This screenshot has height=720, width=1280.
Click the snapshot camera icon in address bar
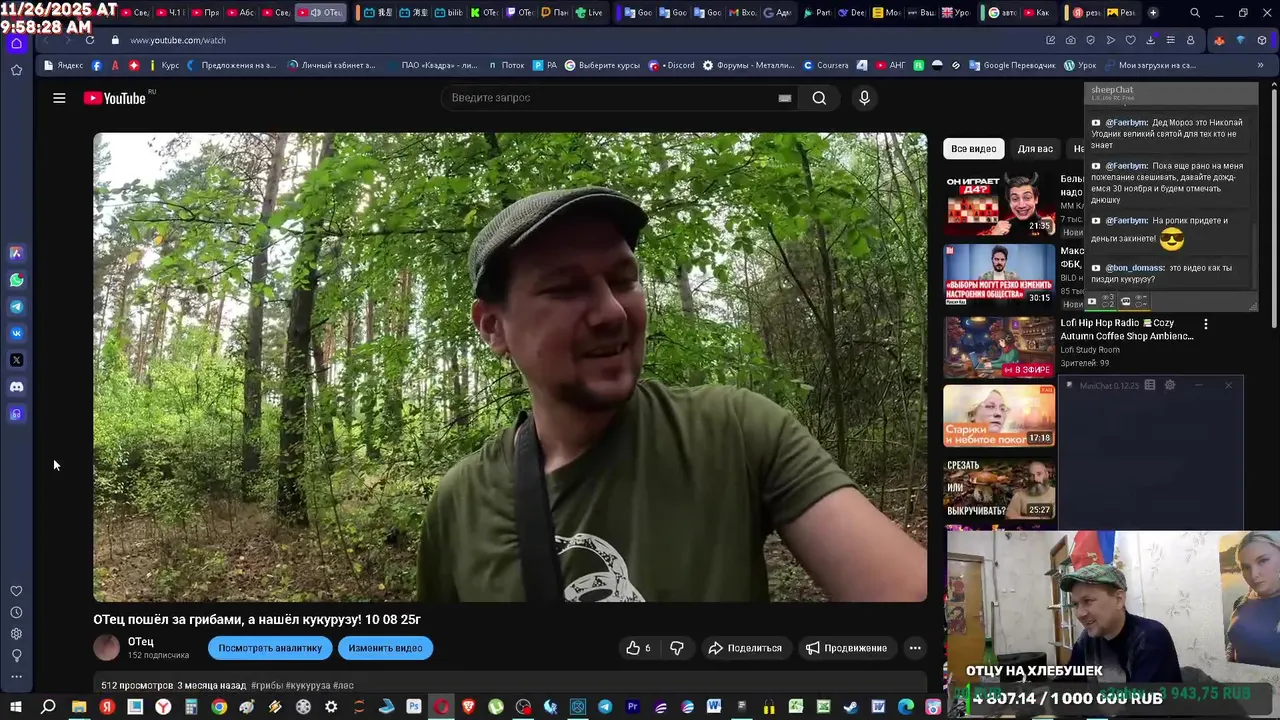tap(1070, 40)
